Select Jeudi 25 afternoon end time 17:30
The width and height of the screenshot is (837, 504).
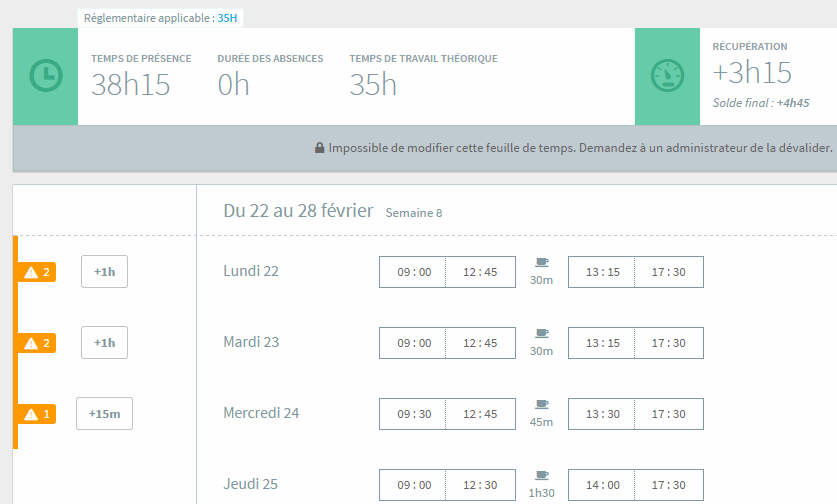click(x=669, y=485)
